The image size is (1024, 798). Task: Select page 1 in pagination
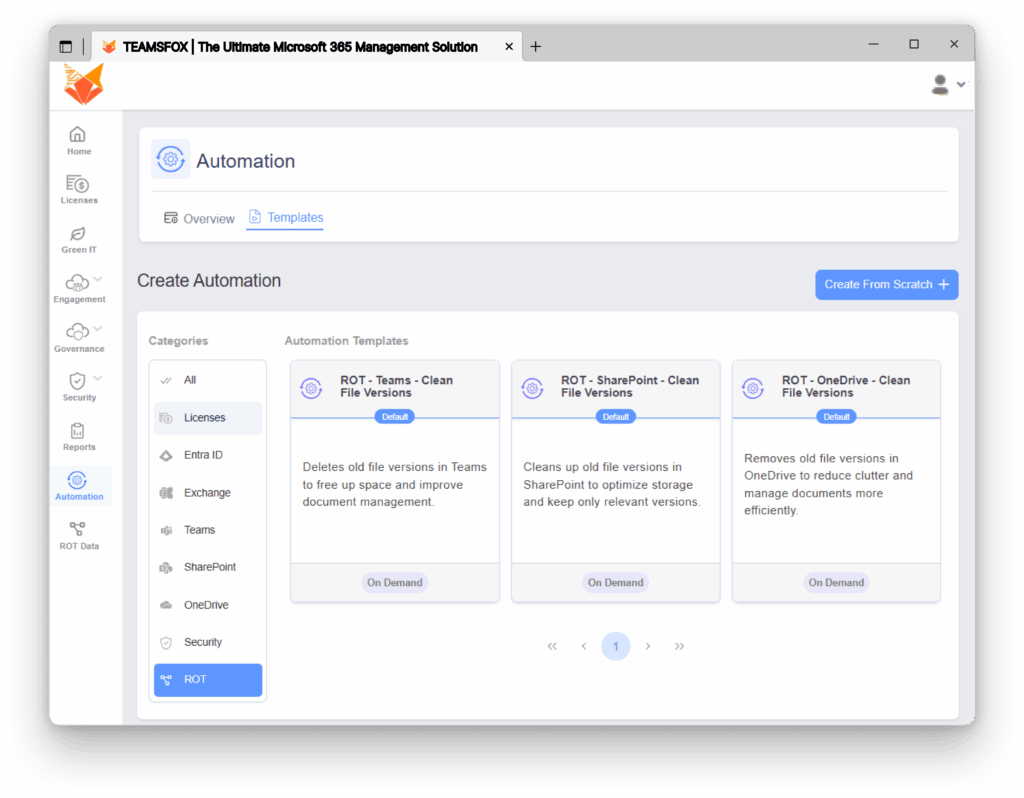click(x=615, y=646)
